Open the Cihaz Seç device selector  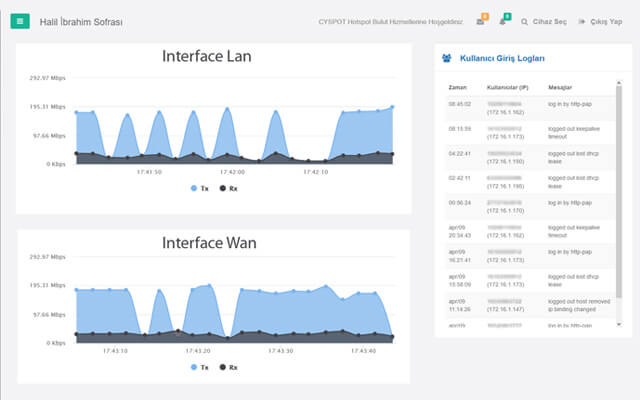click(x=549, y=21)
